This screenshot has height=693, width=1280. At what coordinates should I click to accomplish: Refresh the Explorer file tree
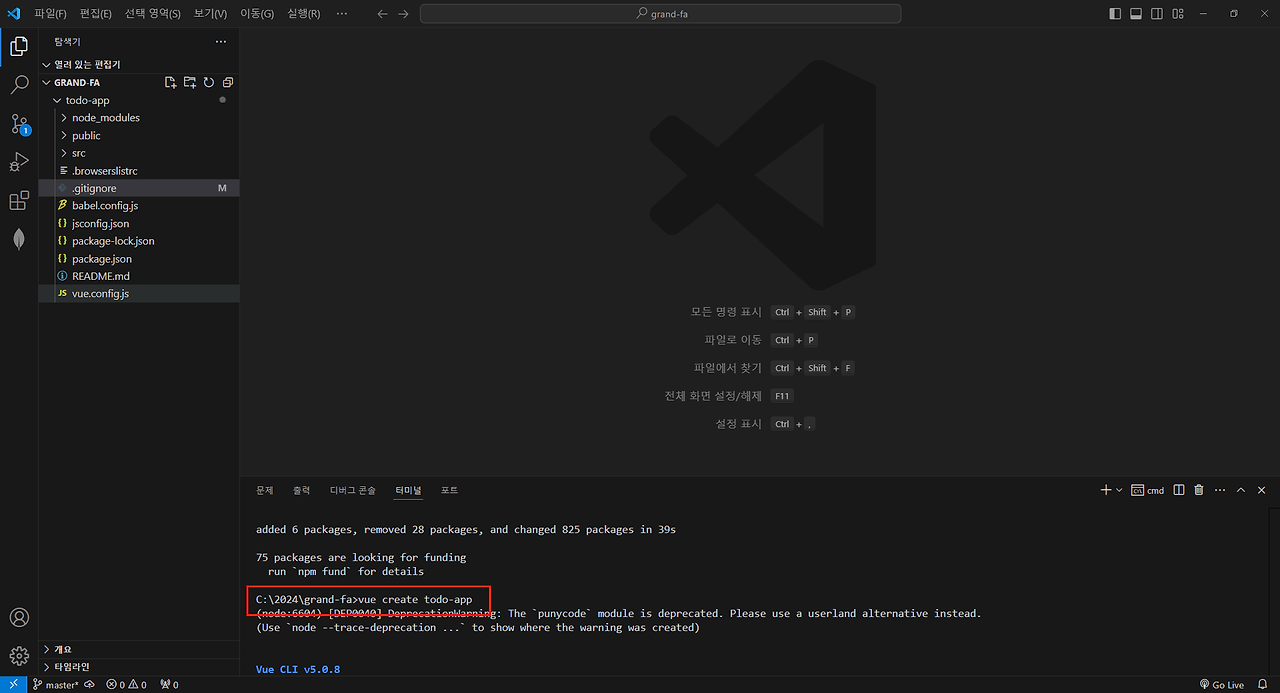209,83
